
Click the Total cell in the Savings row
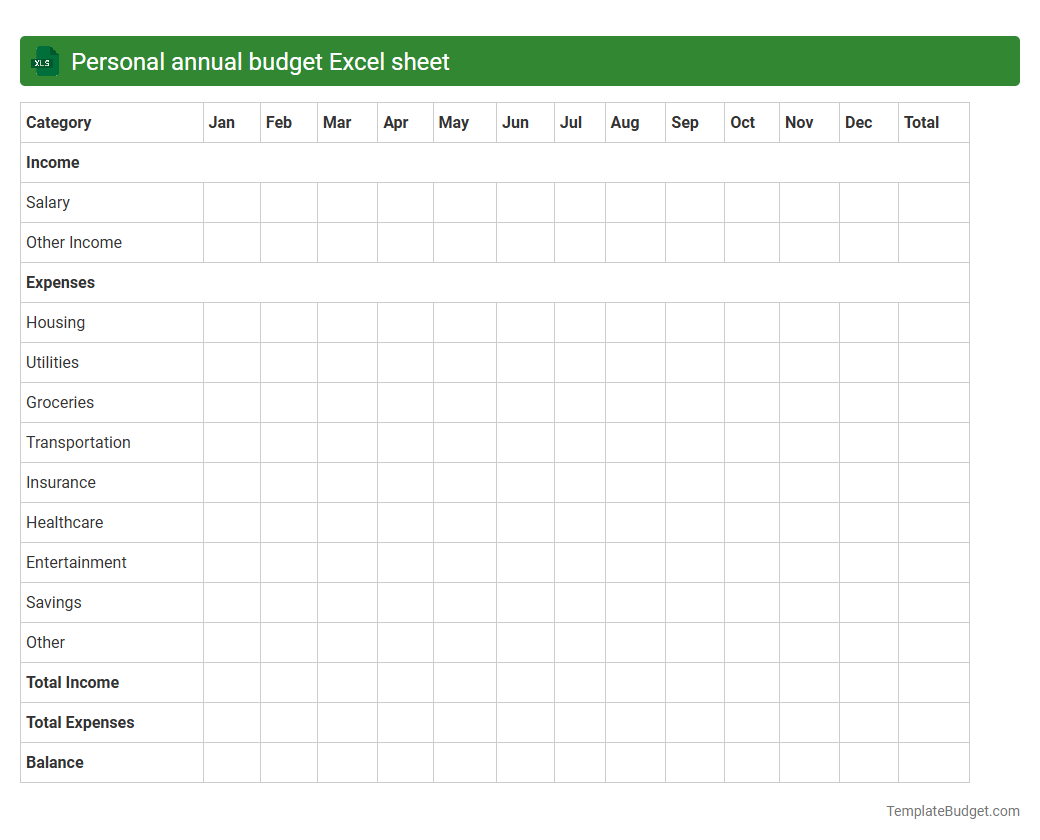933,602
